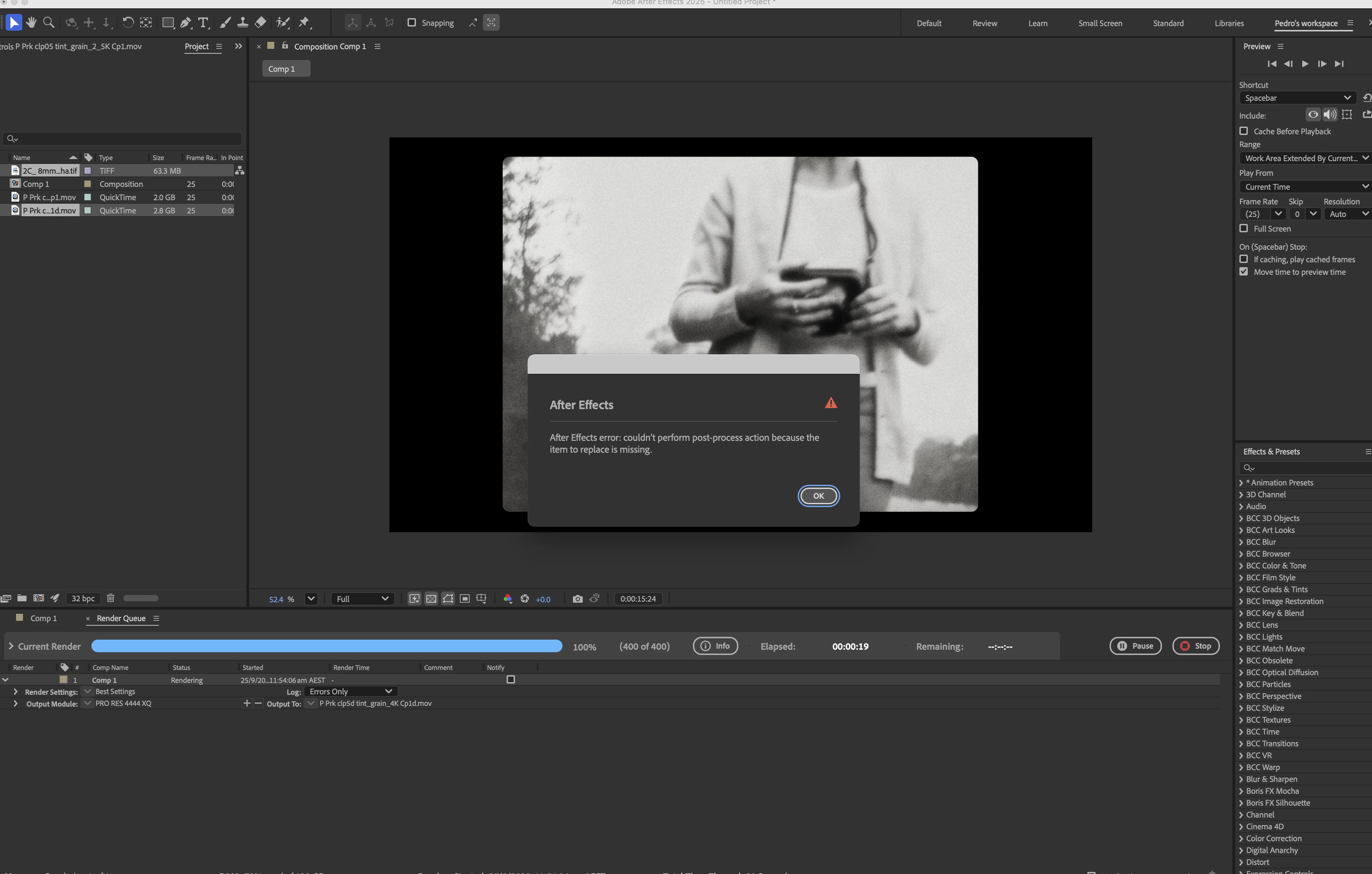Switch to the Comp 1 timeline tab
This screenshot has height=874, width=1372.
point(43,618)
